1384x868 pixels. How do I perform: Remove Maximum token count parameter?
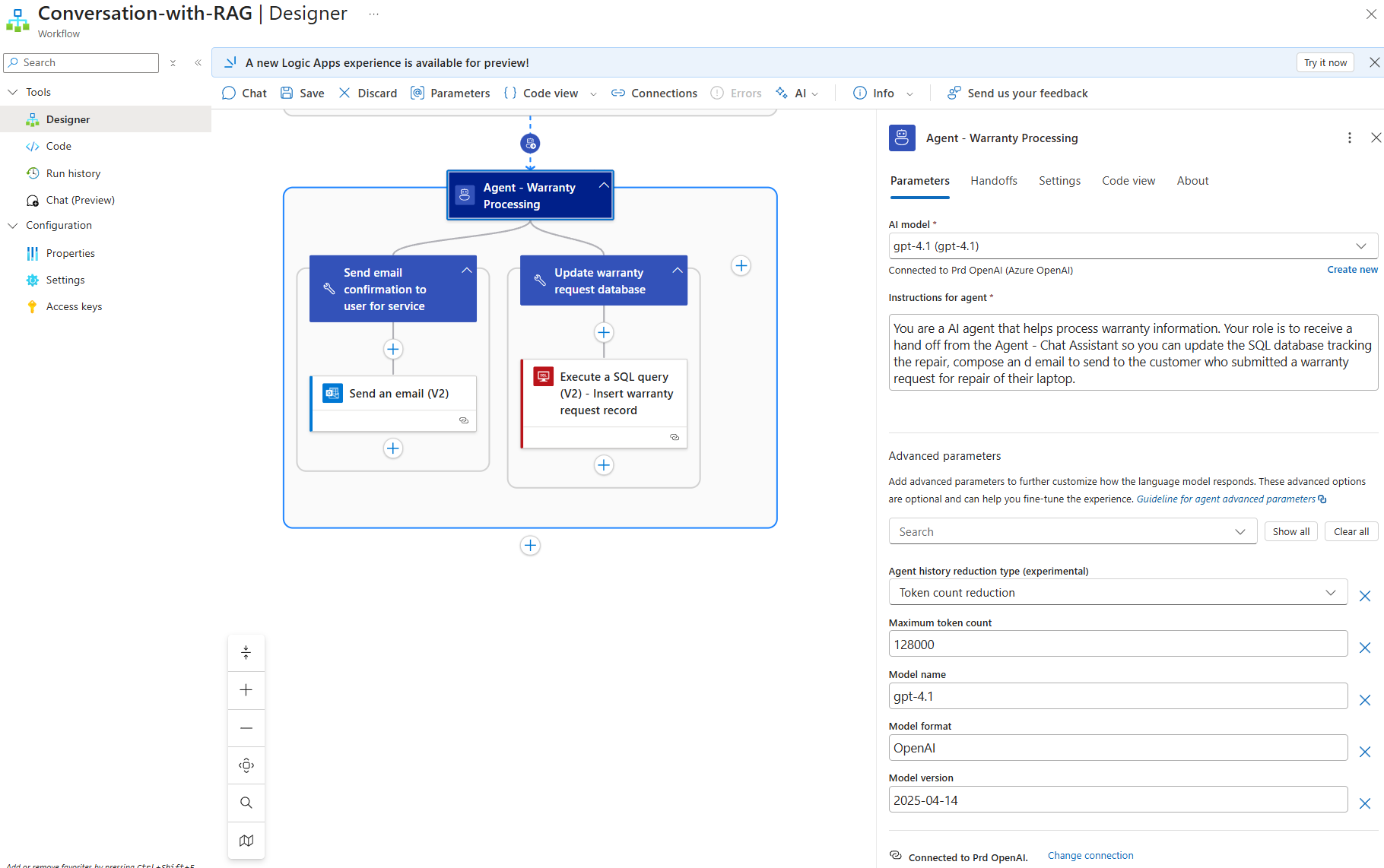coord(1365,648)
